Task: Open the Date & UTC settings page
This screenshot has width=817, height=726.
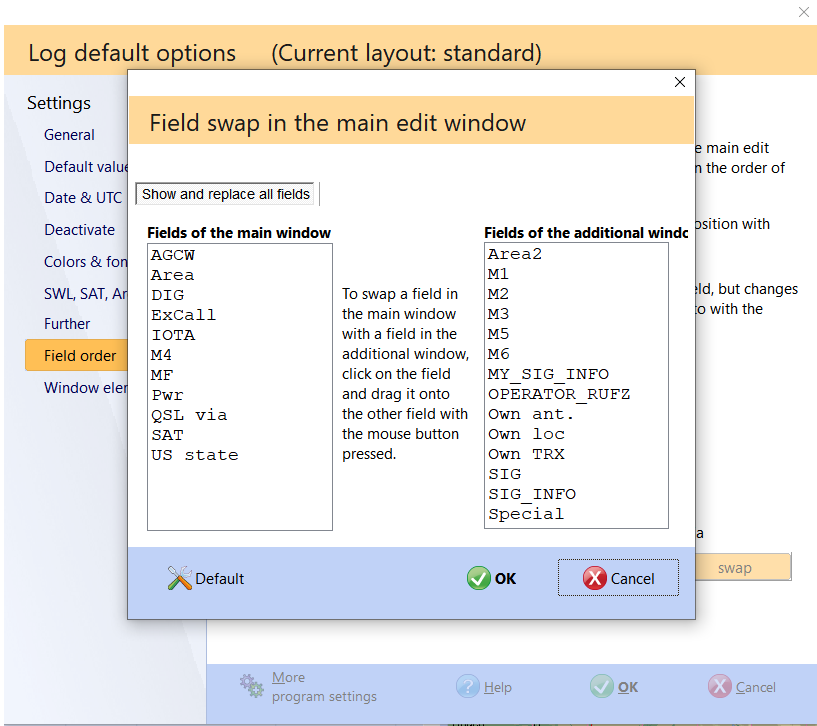Action: pyautogui.click(x=83, y=198)
